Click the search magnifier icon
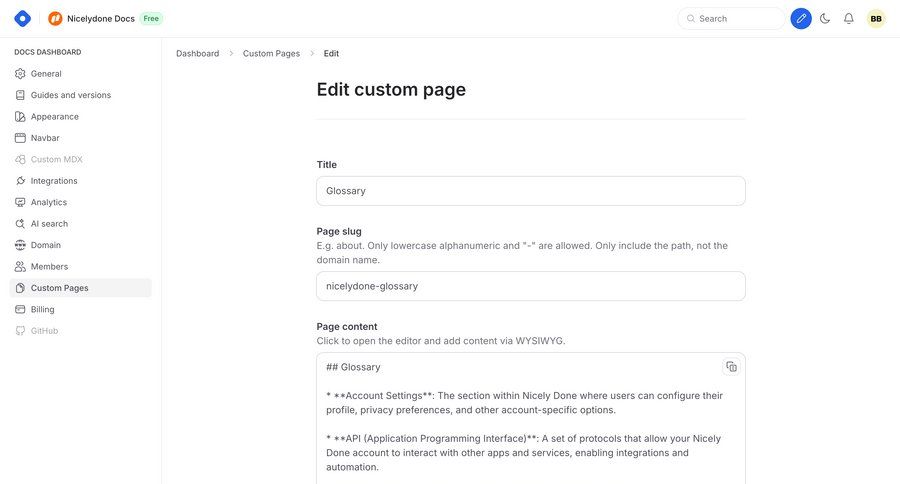Image resolution: width=900 pixels, height=484 pixels. (691, 18)
